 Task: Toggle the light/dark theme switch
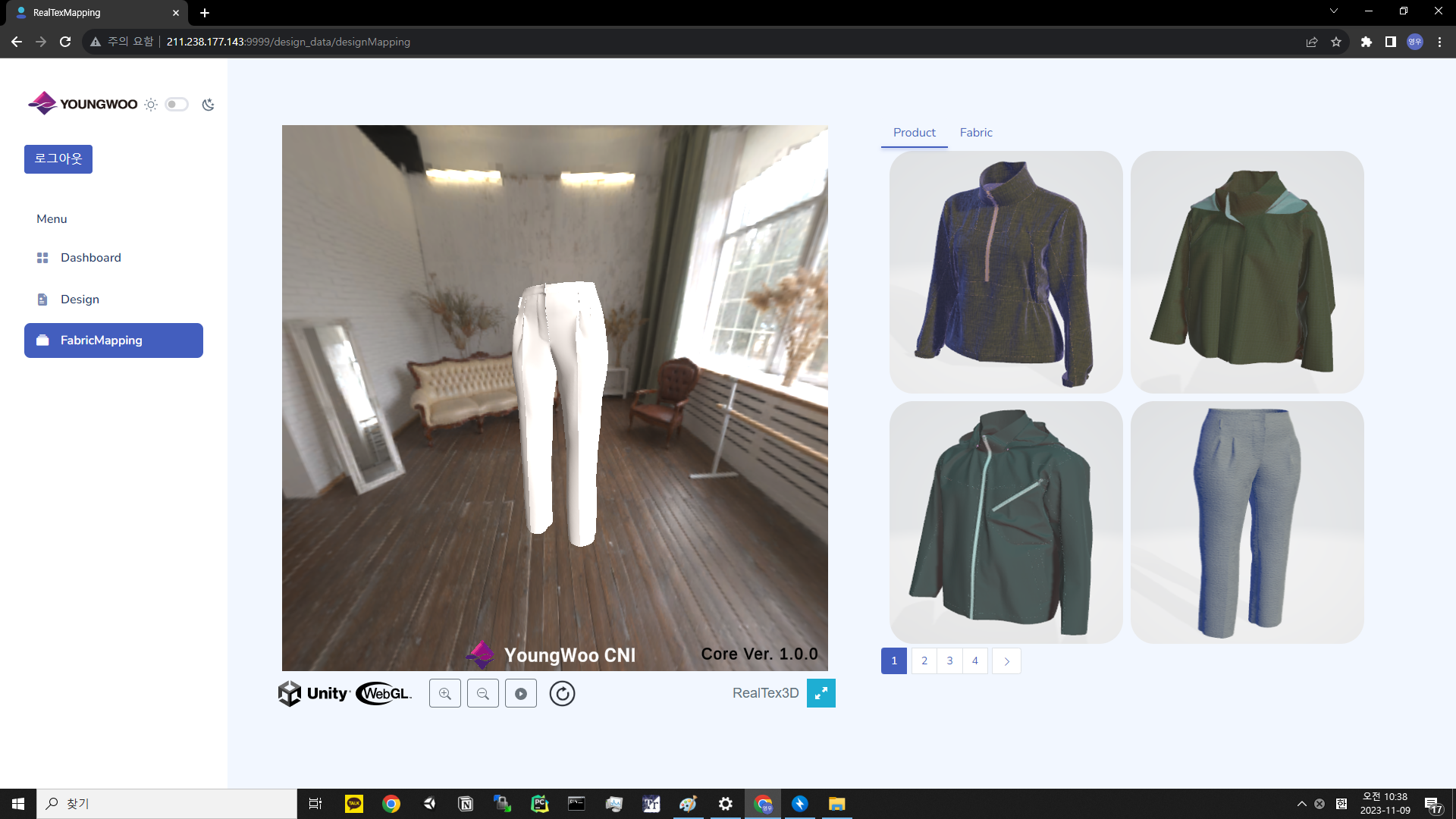click(177, 105)
